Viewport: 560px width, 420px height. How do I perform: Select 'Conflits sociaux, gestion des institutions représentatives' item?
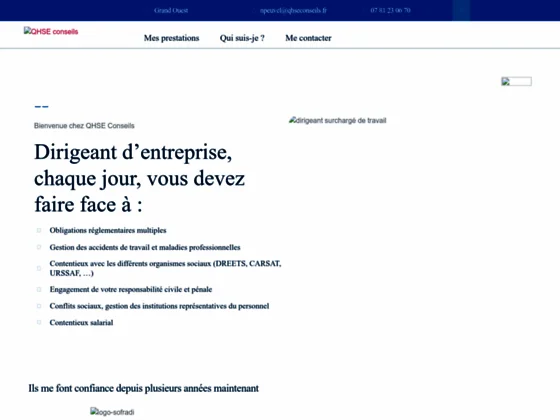tap(159, 306)
